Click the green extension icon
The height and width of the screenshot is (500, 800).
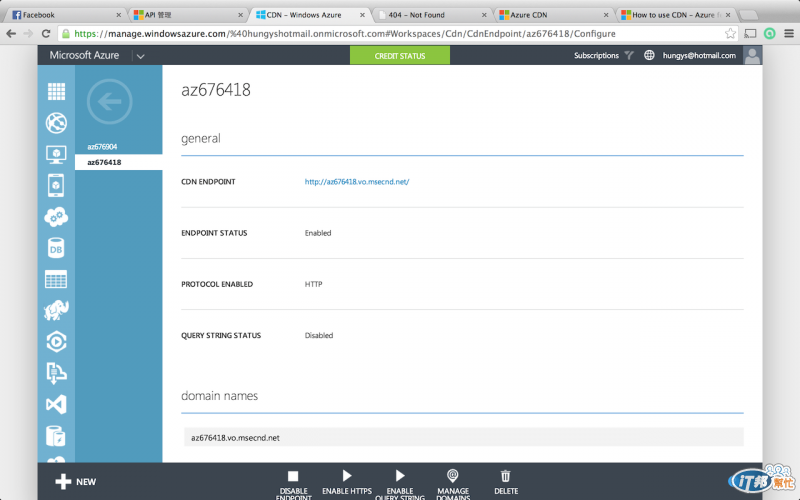click(769, 34)
